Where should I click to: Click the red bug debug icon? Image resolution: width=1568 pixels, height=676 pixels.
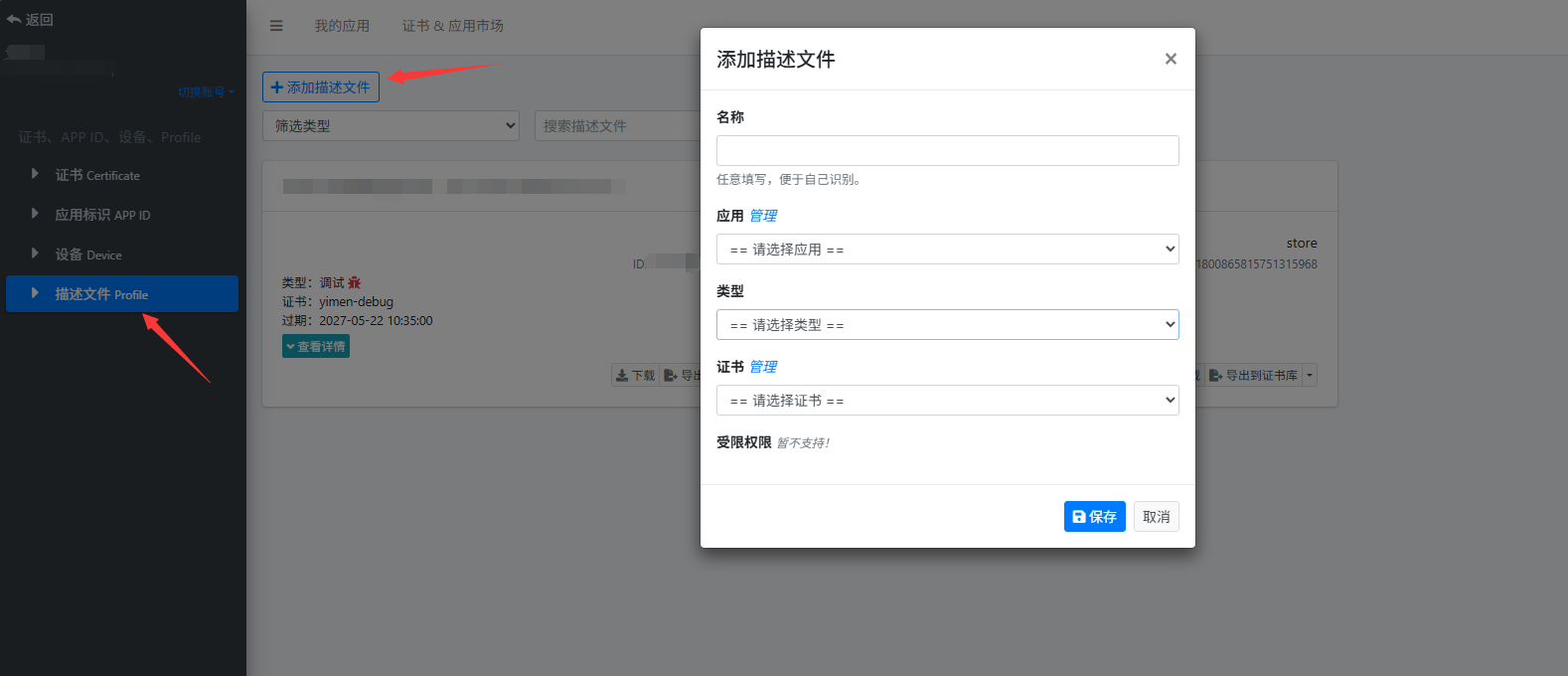[355, 282]
